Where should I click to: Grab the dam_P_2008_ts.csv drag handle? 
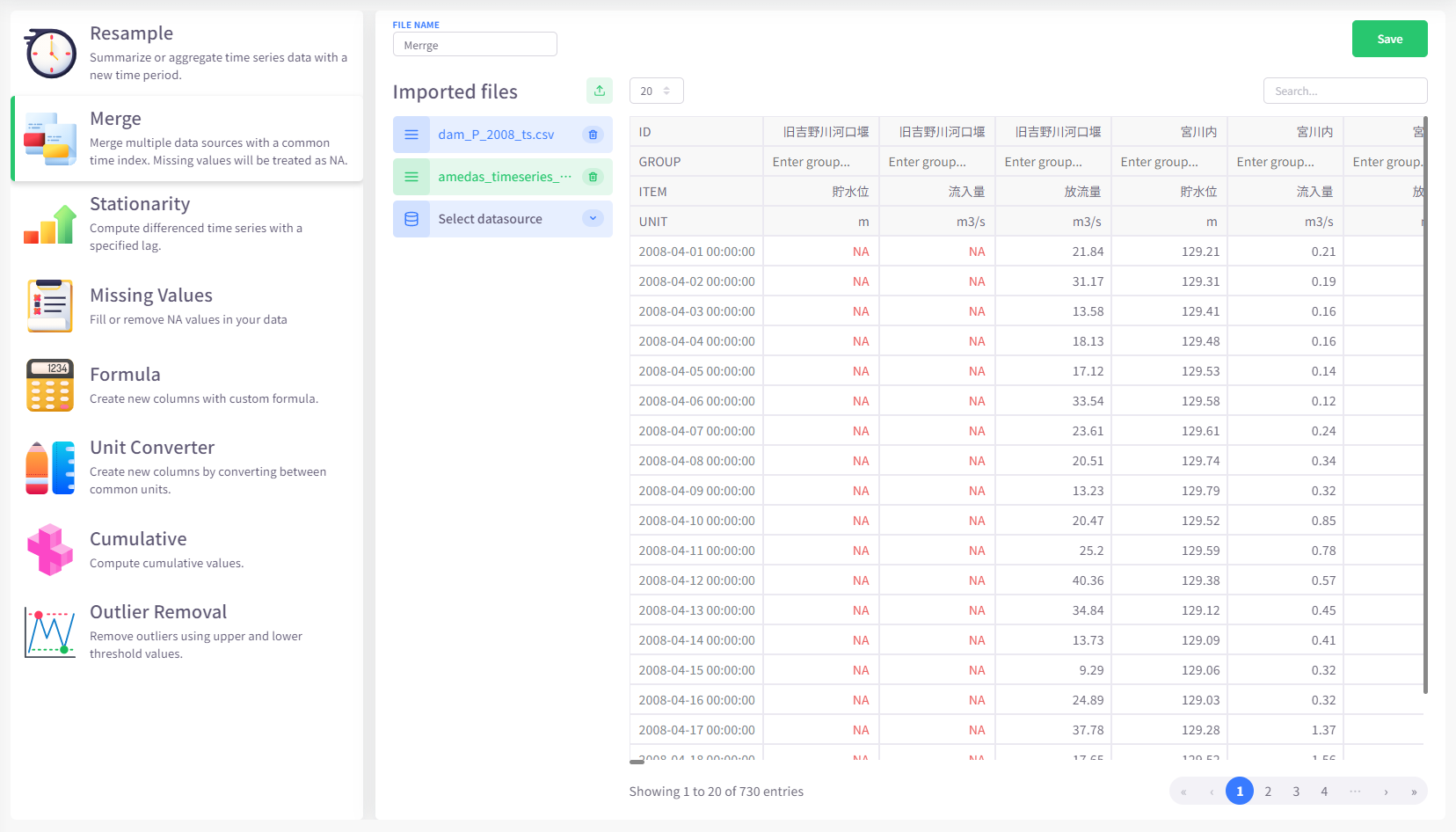click(x=411, y=135)
